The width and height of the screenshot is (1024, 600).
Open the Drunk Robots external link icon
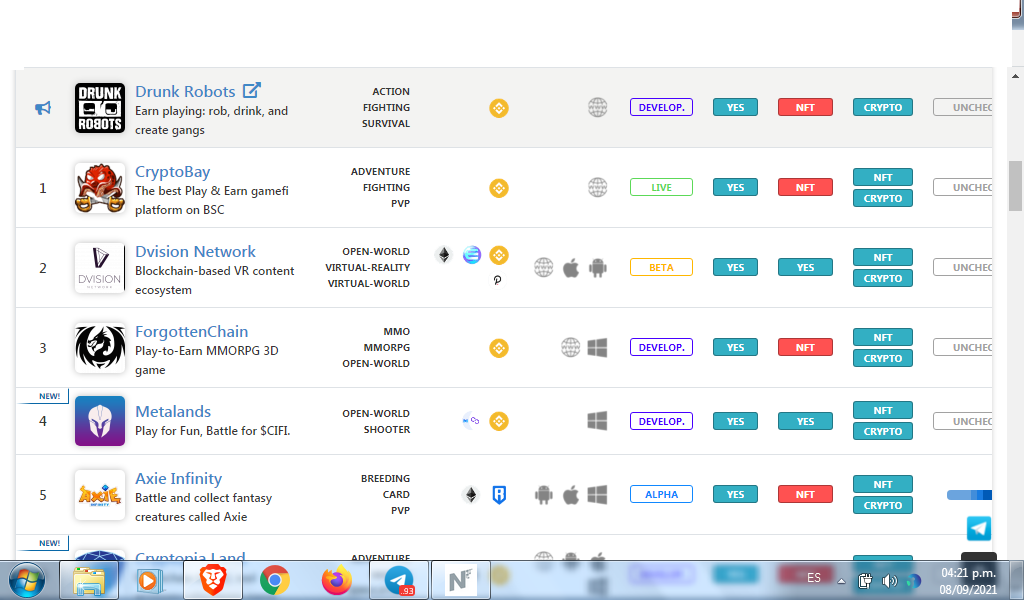pos(251,90)
